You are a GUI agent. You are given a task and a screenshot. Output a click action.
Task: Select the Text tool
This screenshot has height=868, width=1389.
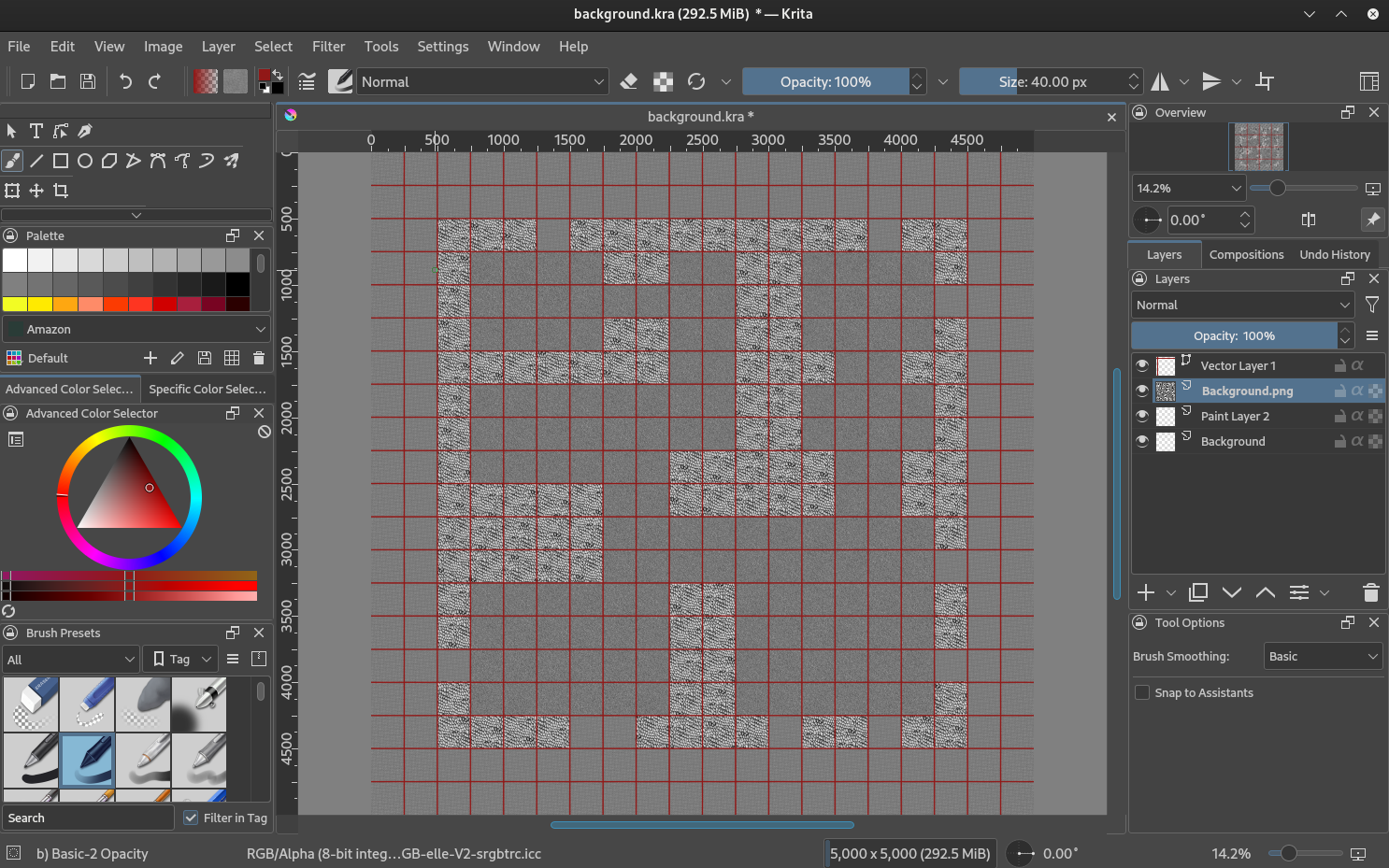[x=36, y=131]
